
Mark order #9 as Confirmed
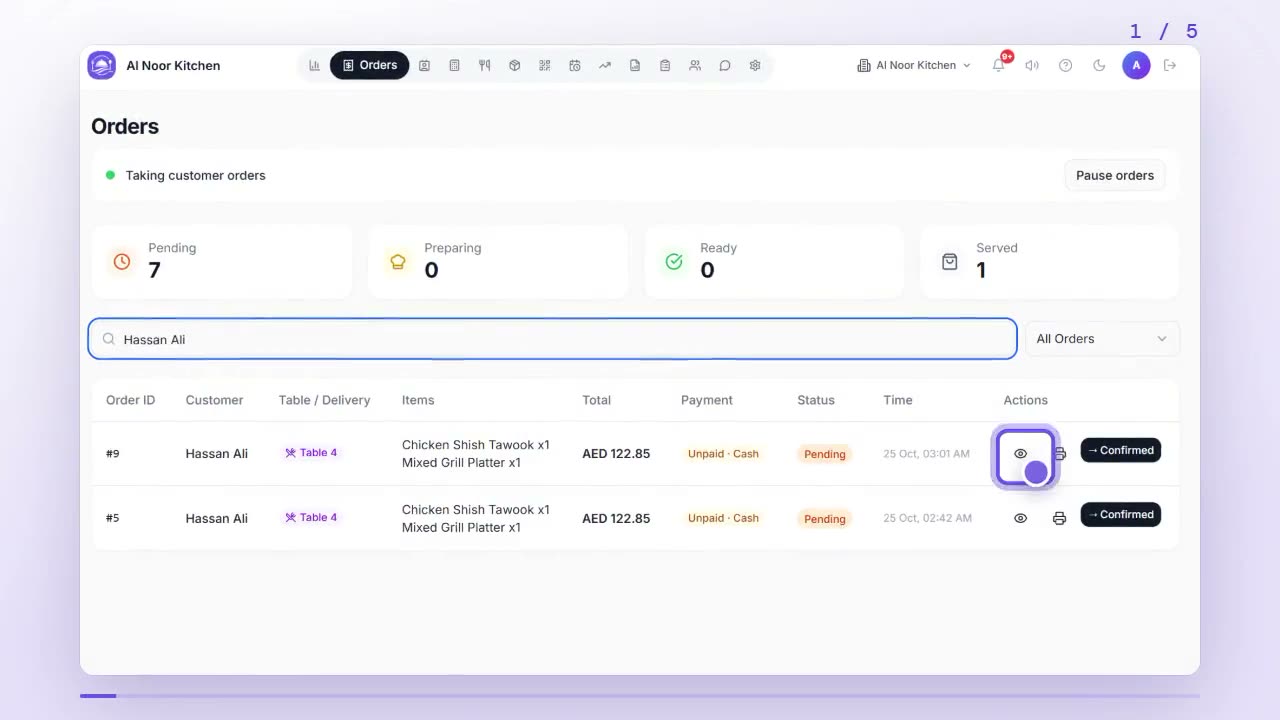1121,450
